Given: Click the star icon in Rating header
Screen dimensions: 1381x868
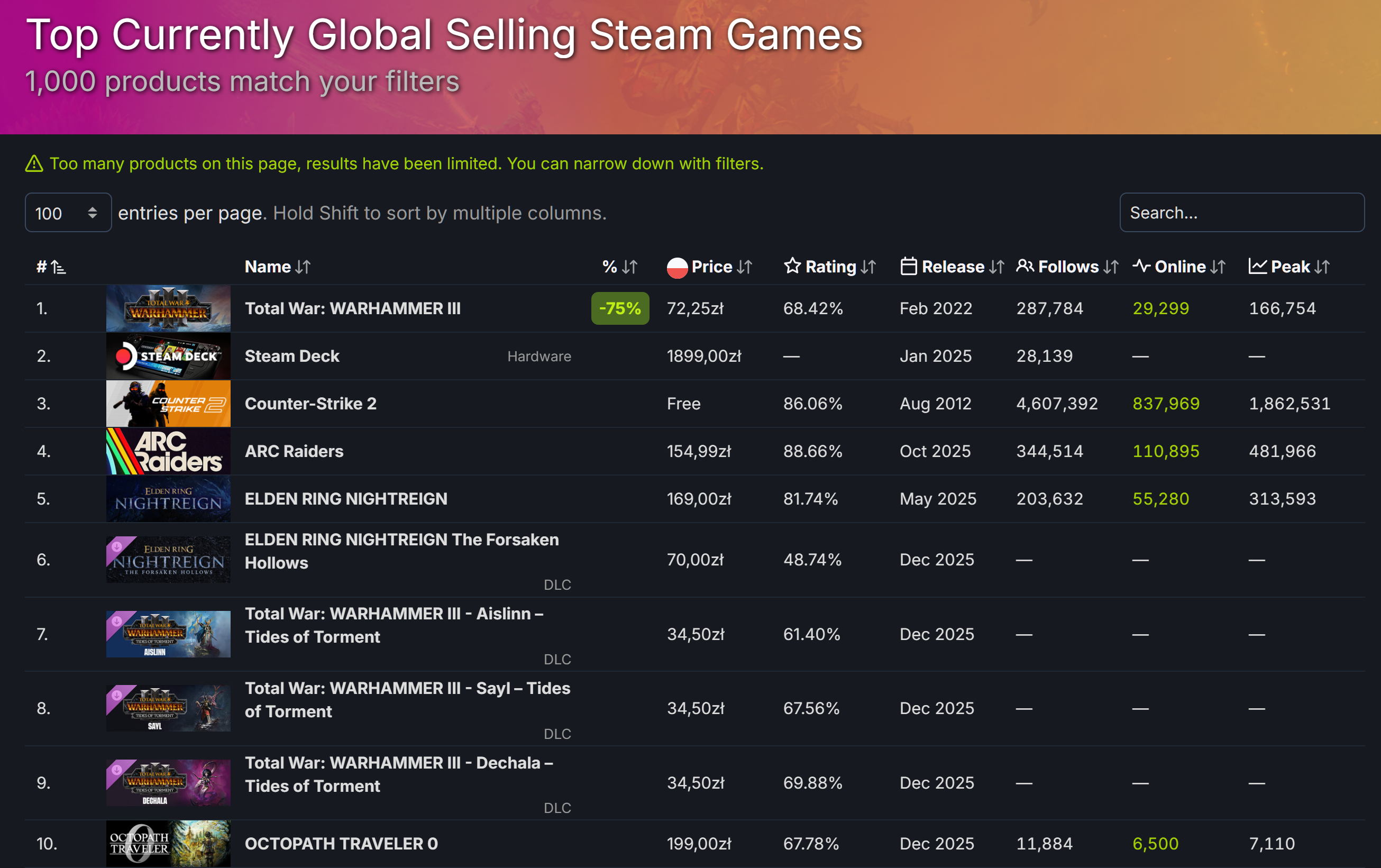Looking at the screenshot, I should click(x=792, y=266).
